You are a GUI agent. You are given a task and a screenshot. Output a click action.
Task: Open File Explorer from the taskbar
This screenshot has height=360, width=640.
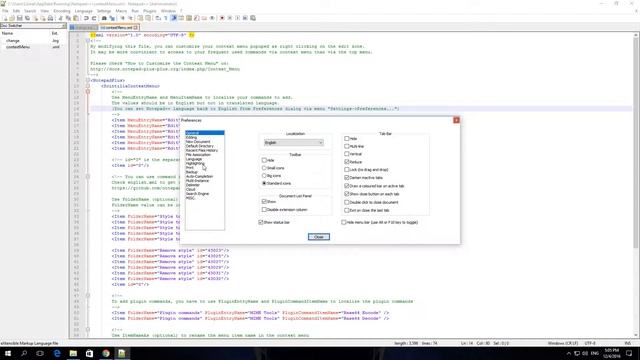coord(73,353)
